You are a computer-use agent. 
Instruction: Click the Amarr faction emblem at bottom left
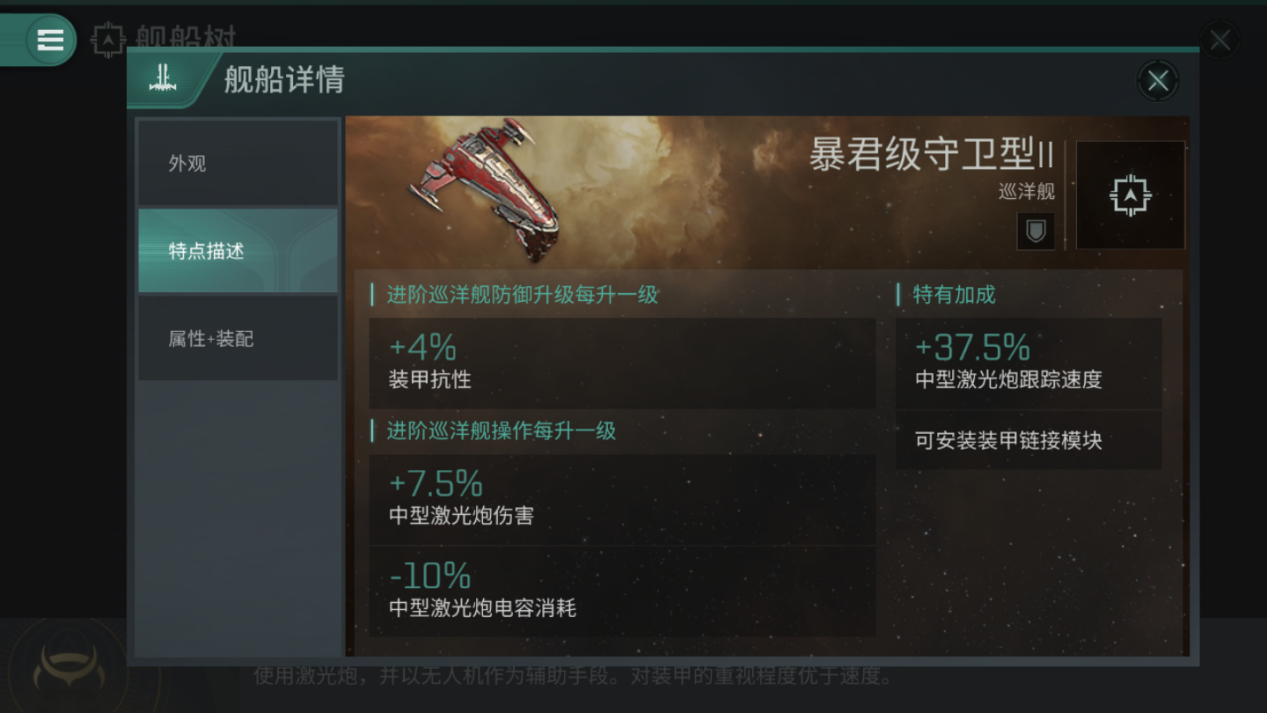68,668
